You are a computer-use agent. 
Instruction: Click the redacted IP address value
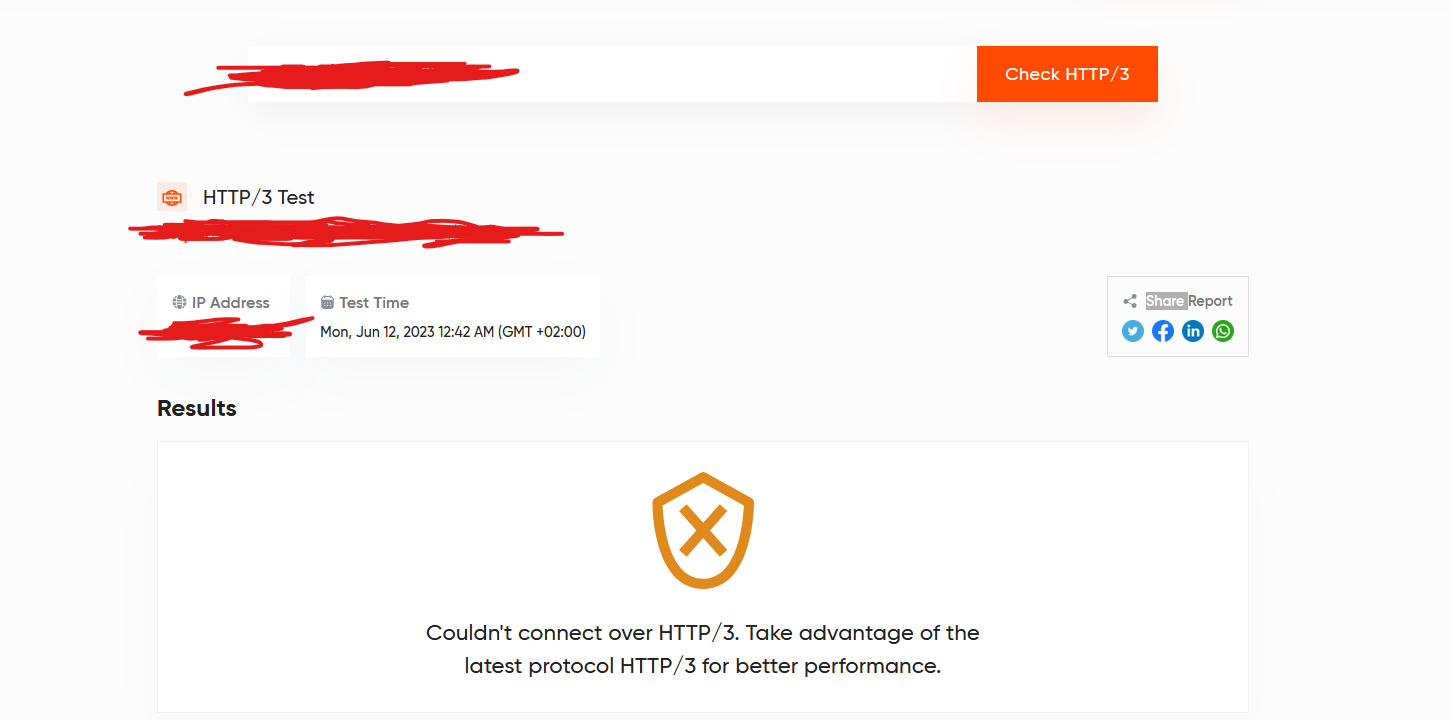click(225, 333)
